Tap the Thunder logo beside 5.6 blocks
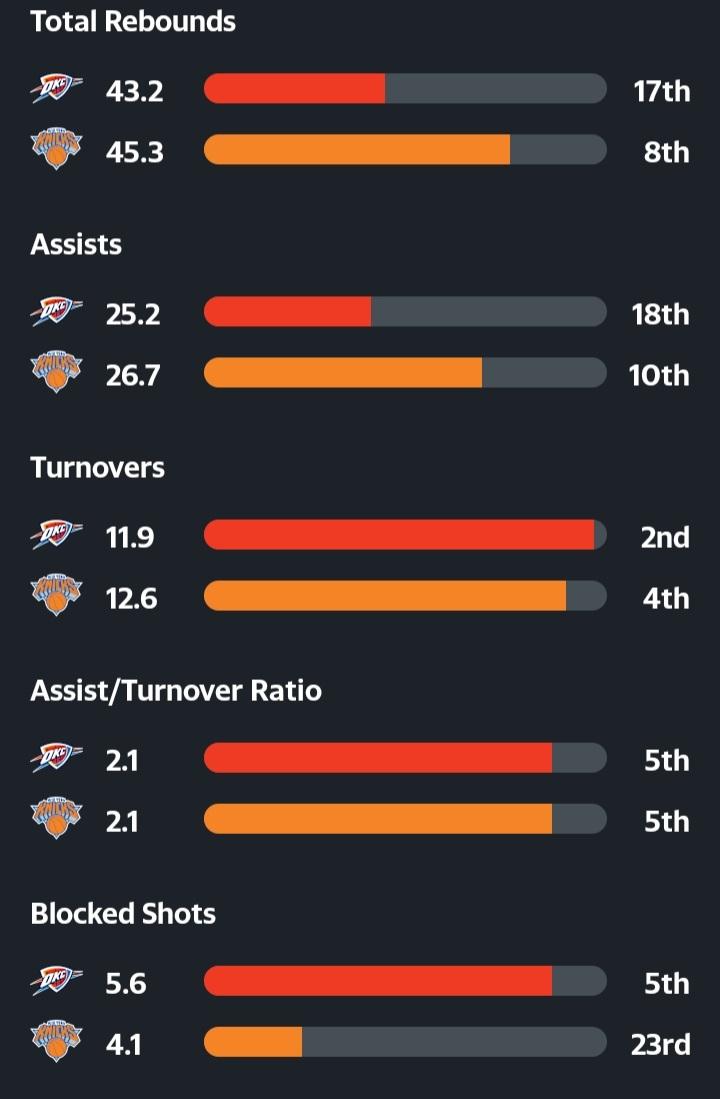720x1099 pixels. (56, 982)
